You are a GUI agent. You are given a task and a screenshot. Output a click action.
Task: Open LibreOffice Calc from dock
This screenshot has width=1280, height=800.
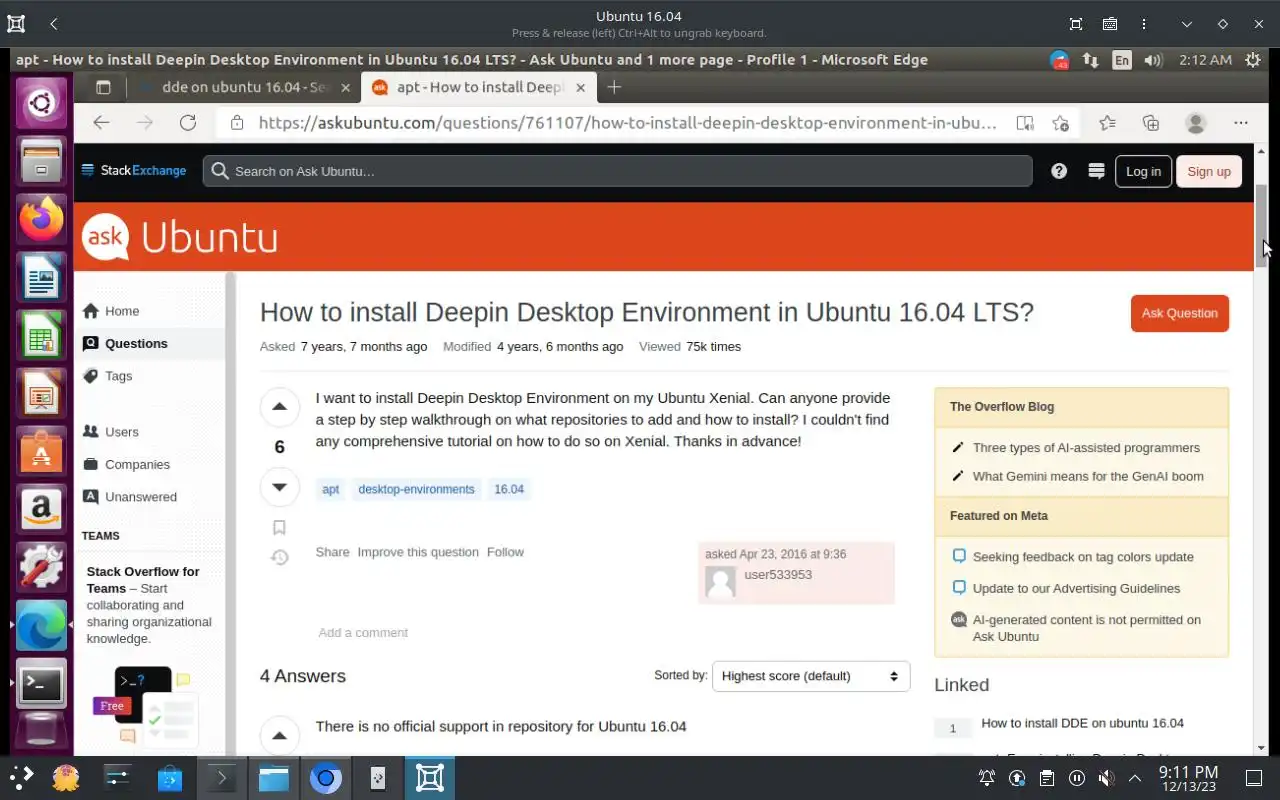tap(41, 335)
